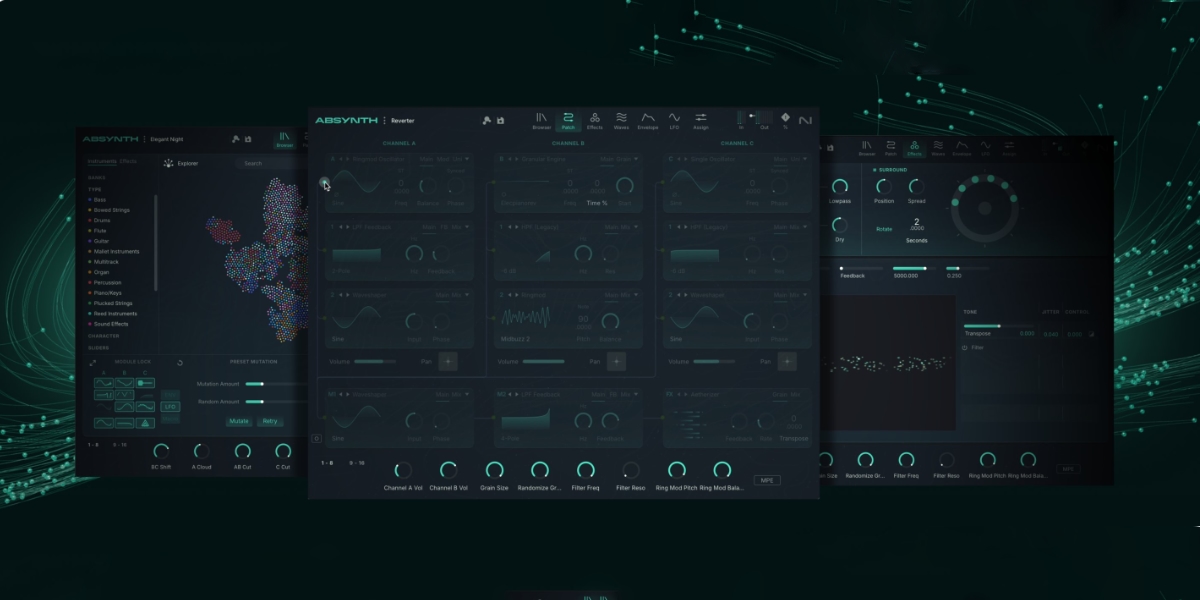Click the Explorer icon in the Elegant Night window

click(x=169, y=163)
